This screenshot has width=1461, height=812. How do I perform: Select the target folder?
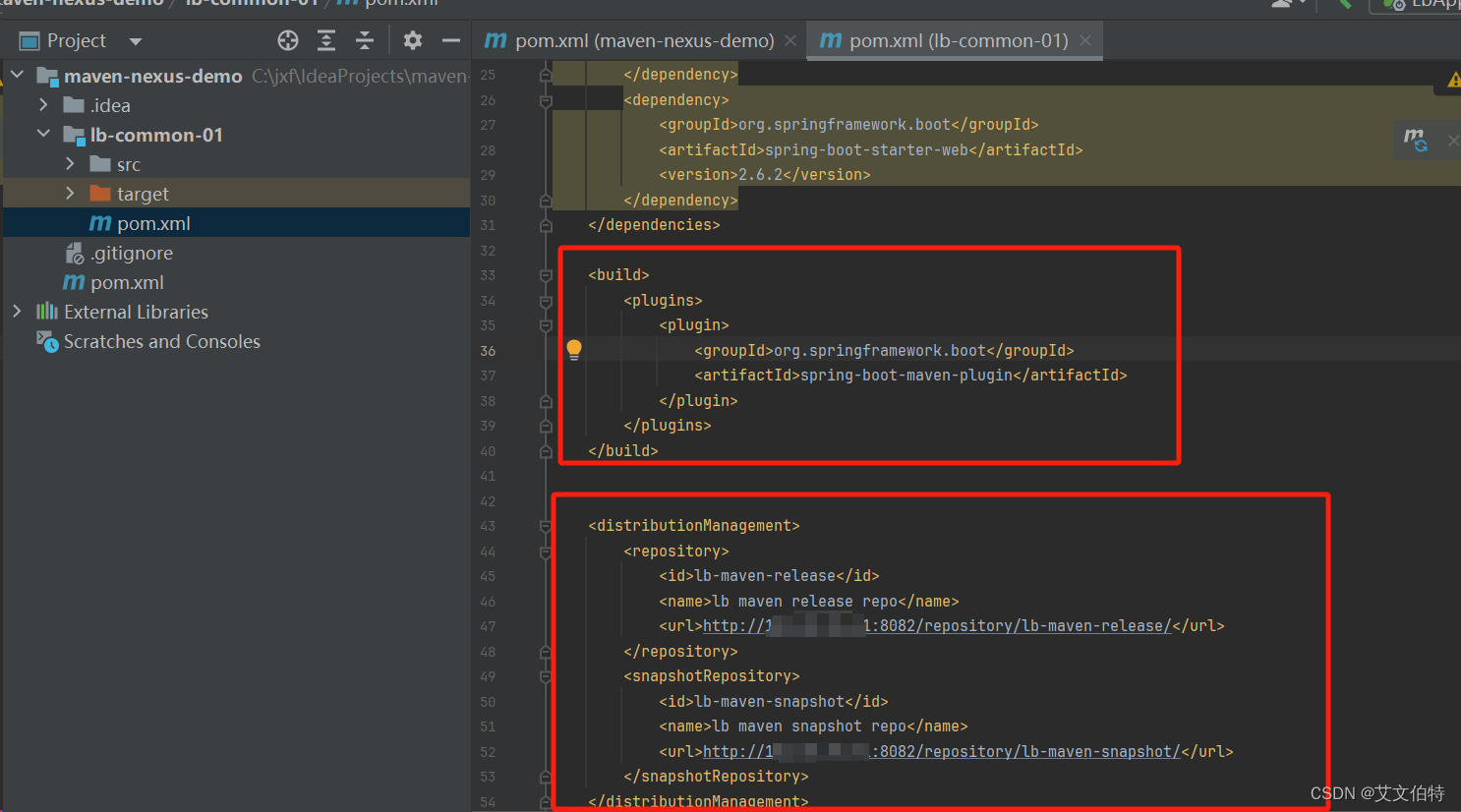tap(143, 194)
